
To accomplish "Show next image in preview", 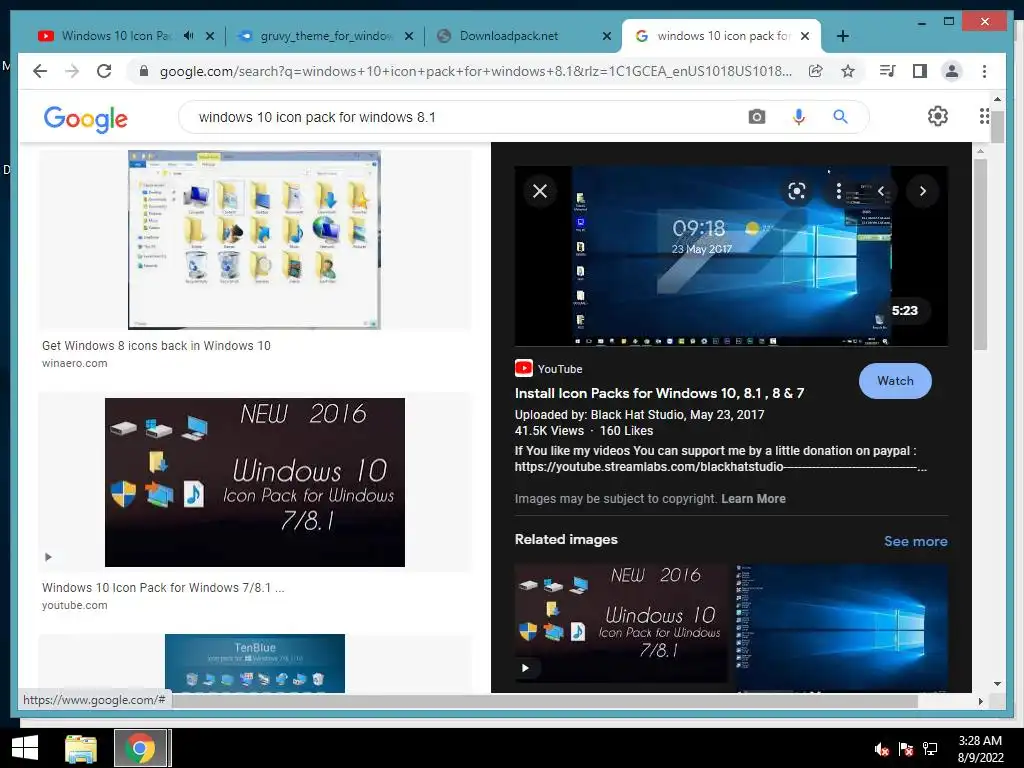I will tap(923, 191).
